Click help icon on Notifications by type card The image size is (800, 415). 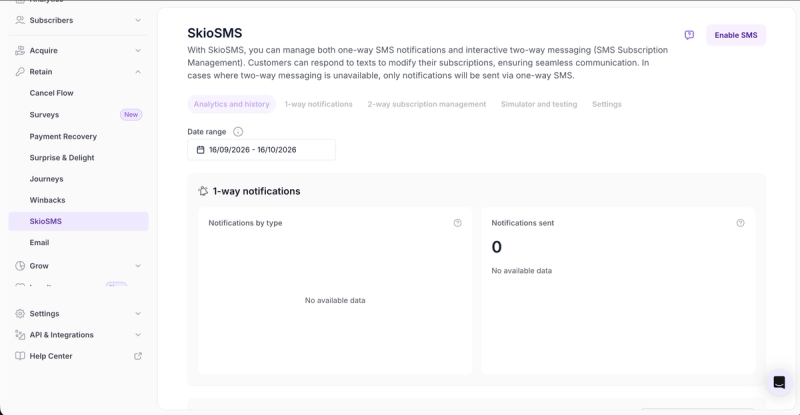(458, 223)
